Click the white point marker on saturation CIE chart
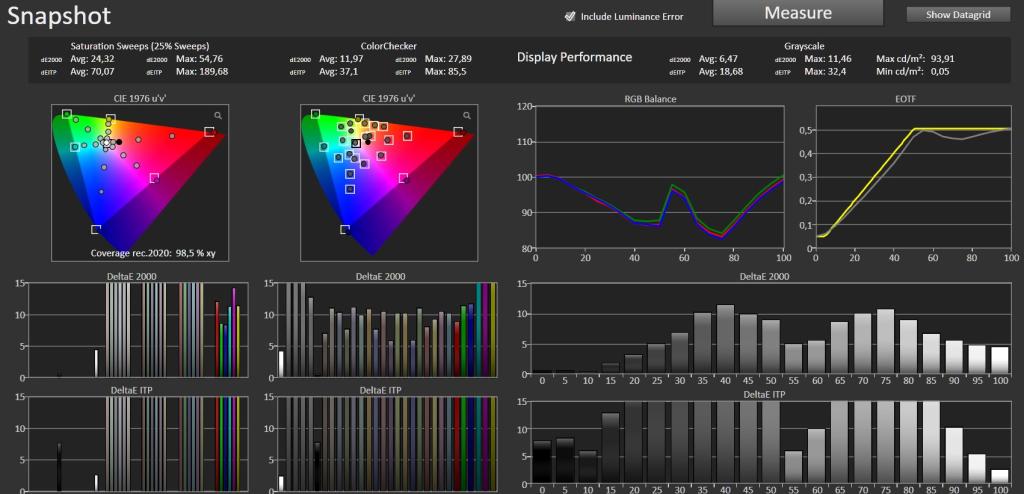This screenshot has width=1024, height=494. 106,142
